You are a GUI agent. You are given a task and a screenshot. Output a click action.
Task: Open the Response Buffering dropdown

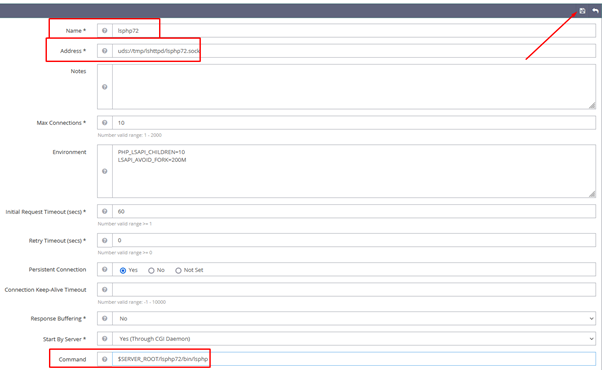click(x=354, y=319)
